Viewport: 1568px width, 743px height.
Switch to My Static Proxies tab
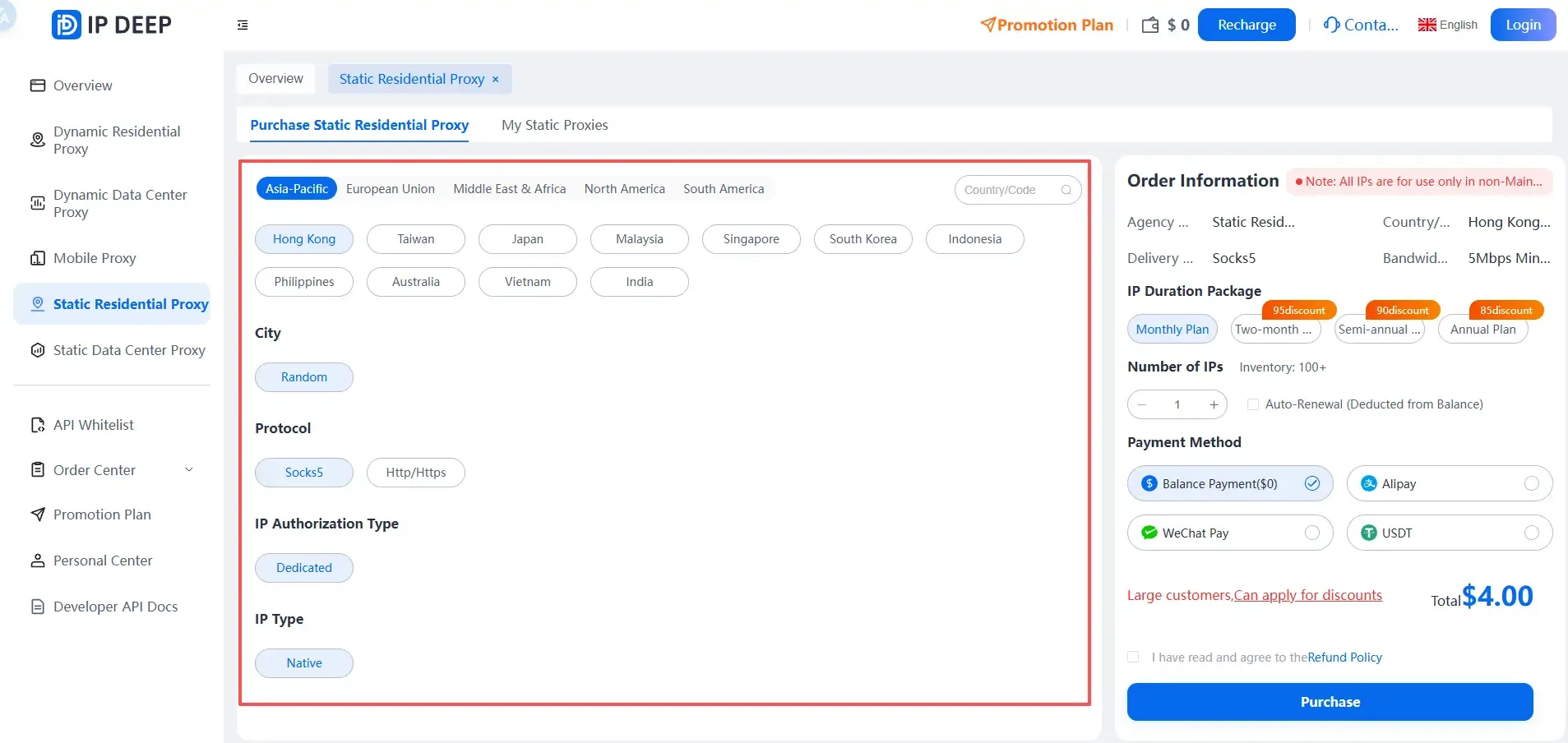click(x=555, y=125)
